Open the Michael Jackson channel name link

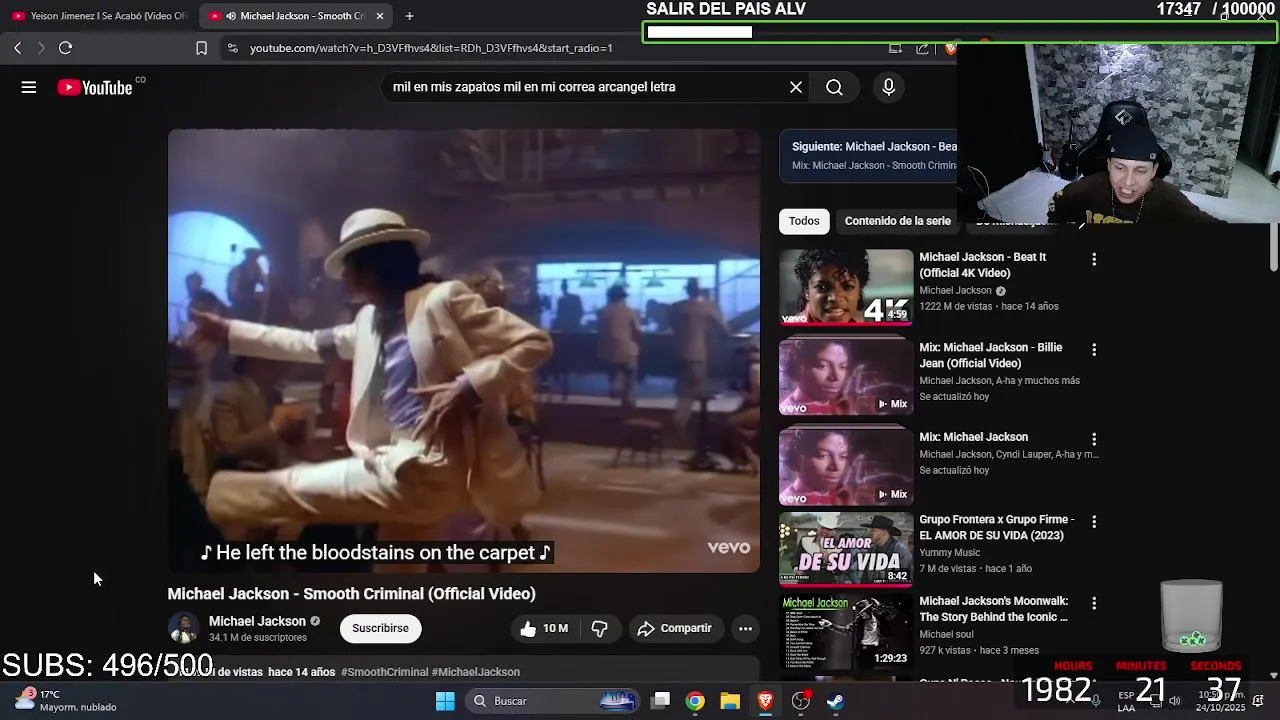coord(257,621)
